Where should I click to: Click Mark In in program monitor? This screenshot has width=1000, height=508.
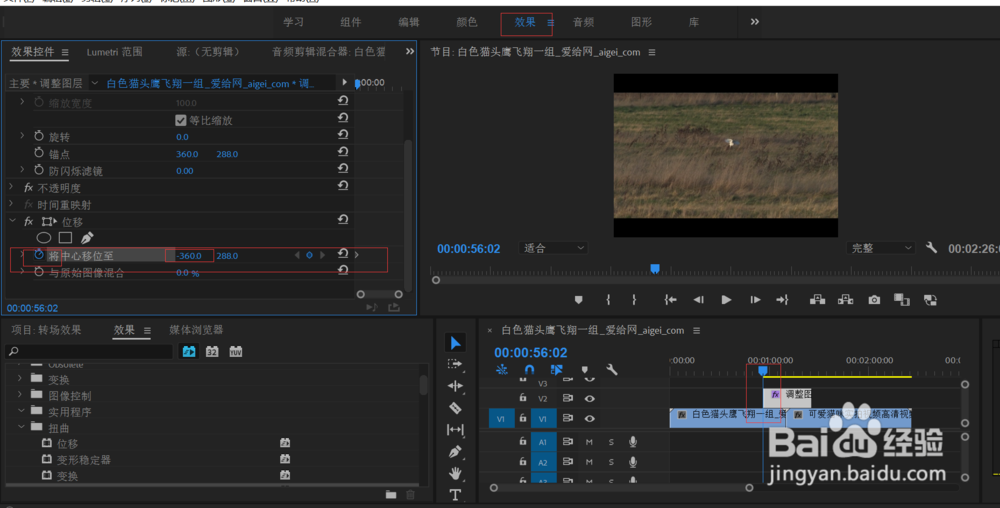(608, 300)
